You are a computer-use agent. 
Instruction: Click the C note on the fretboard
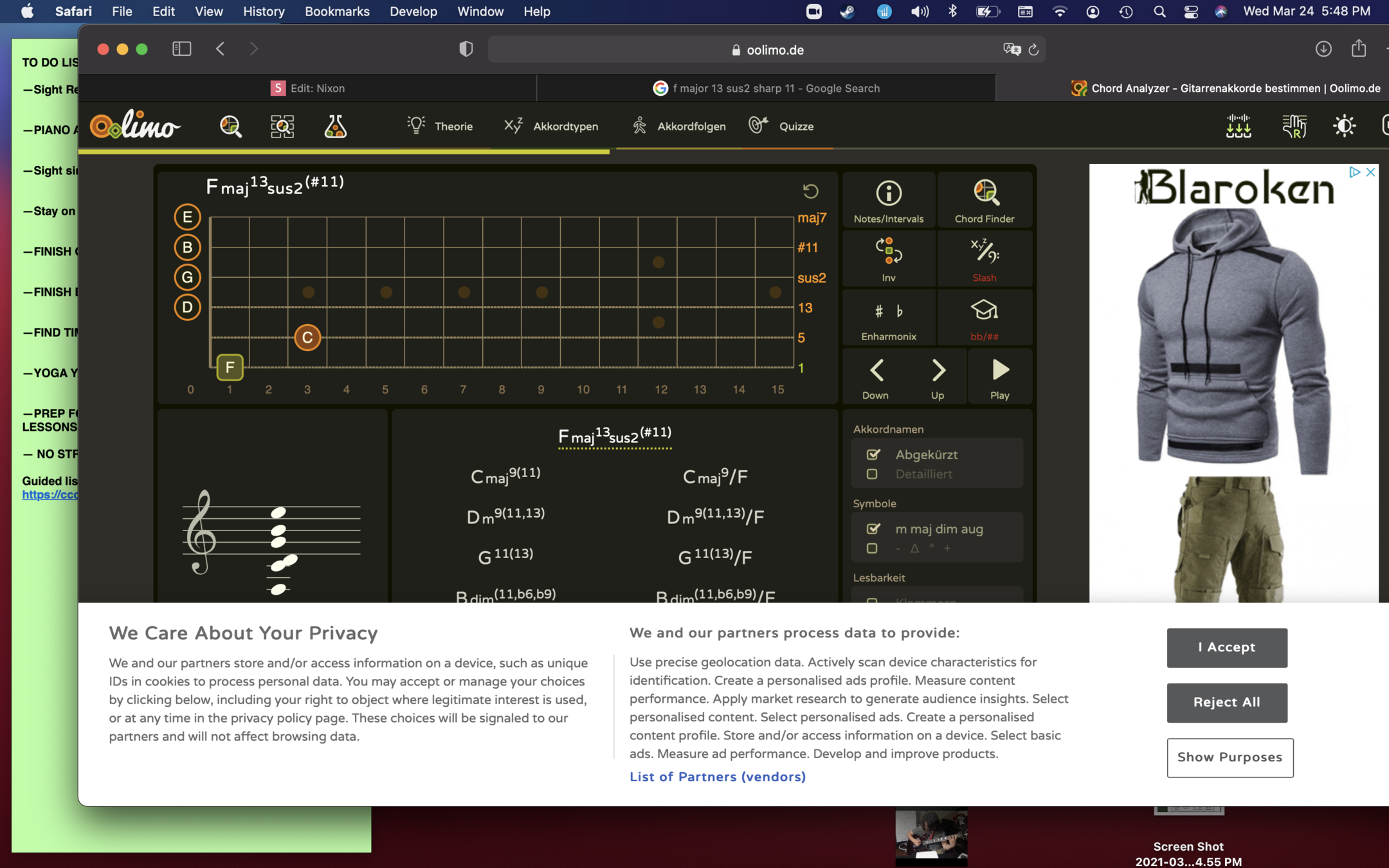(x=307, y=338)
